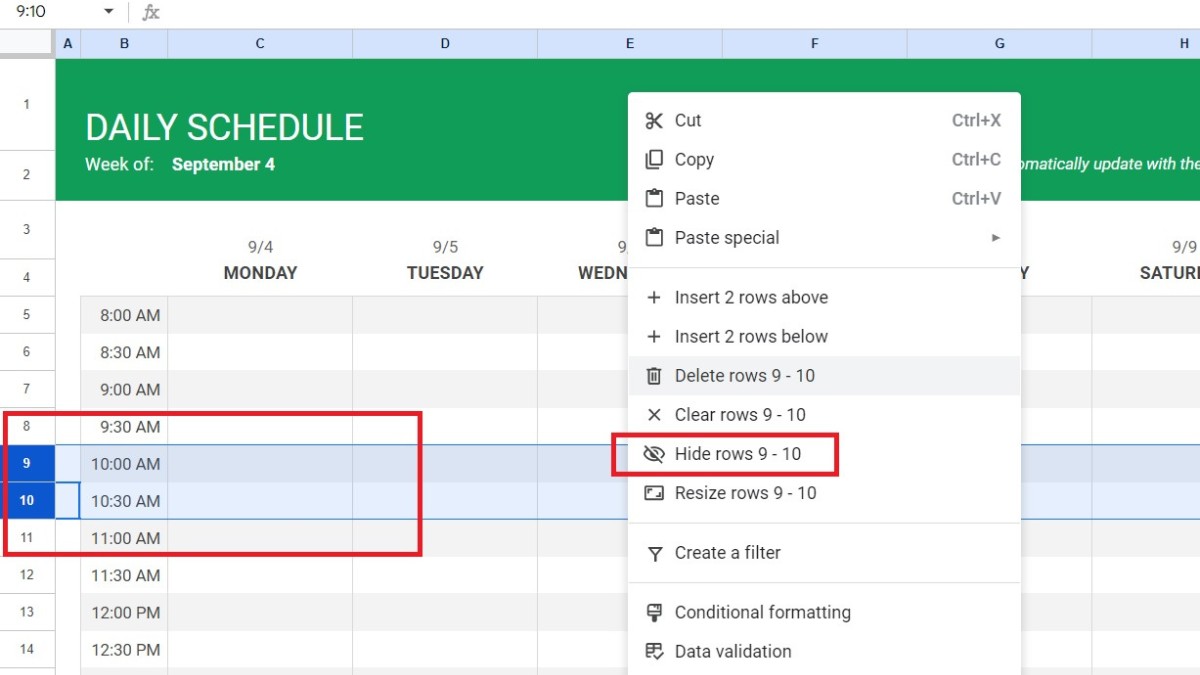Open the name box dropdown arrow
The height and width of the screenshot is (675, 1200).
pos(106,13)
